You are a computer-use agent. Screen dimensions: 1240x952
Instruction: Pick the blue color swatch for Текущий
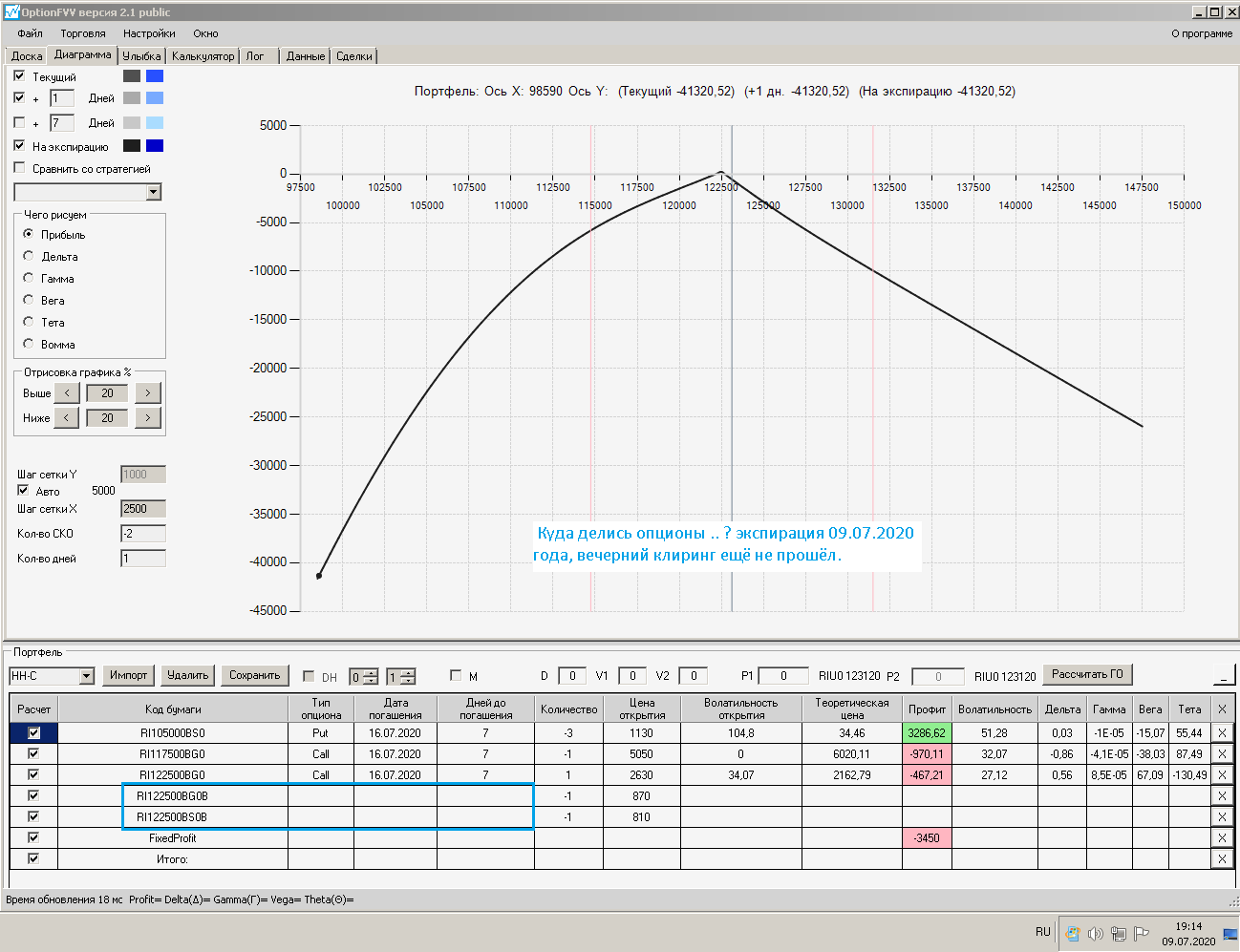(155, 75)
